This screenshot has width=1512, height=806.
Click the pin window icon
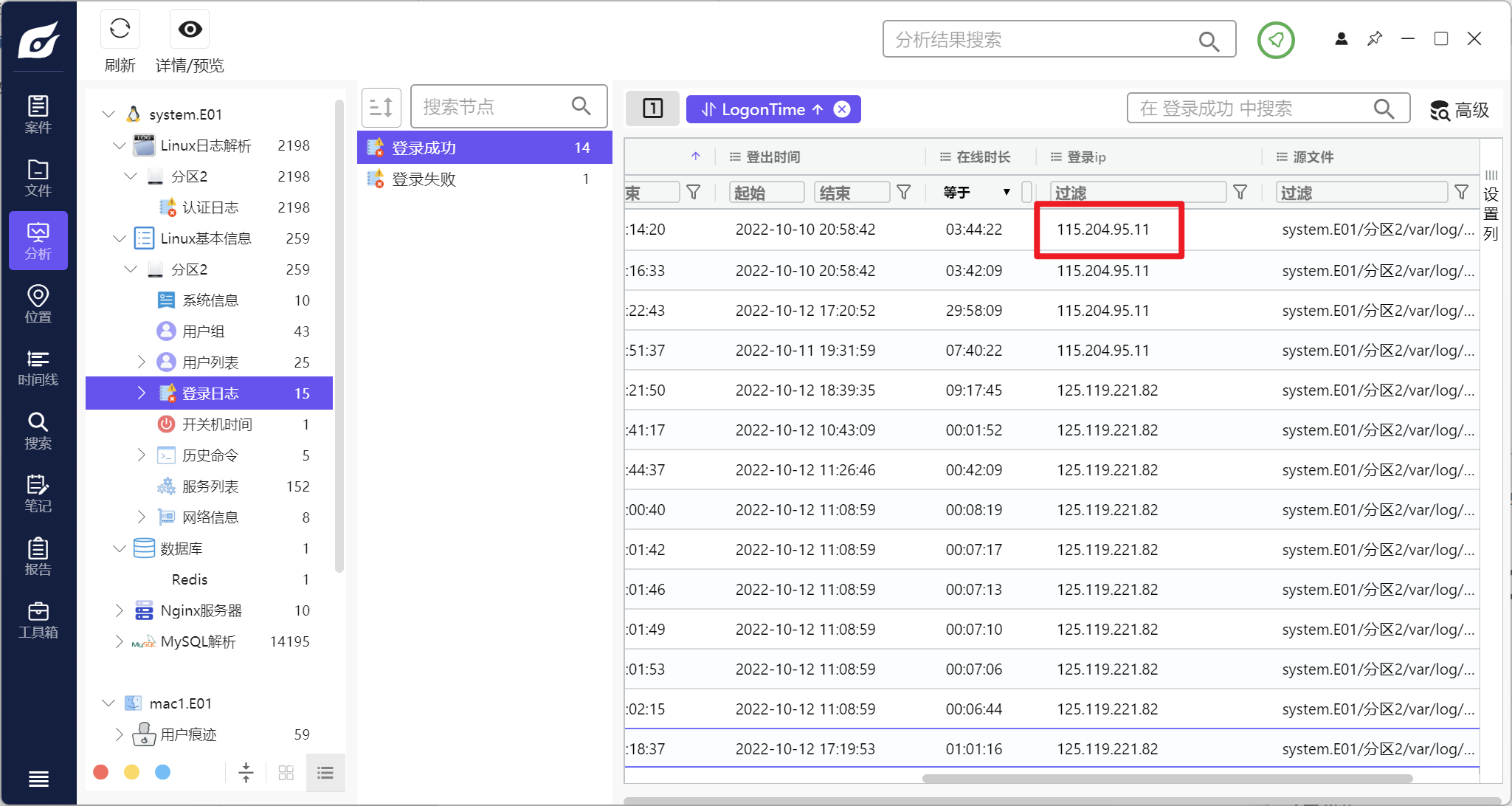(x=1375, y=38)
